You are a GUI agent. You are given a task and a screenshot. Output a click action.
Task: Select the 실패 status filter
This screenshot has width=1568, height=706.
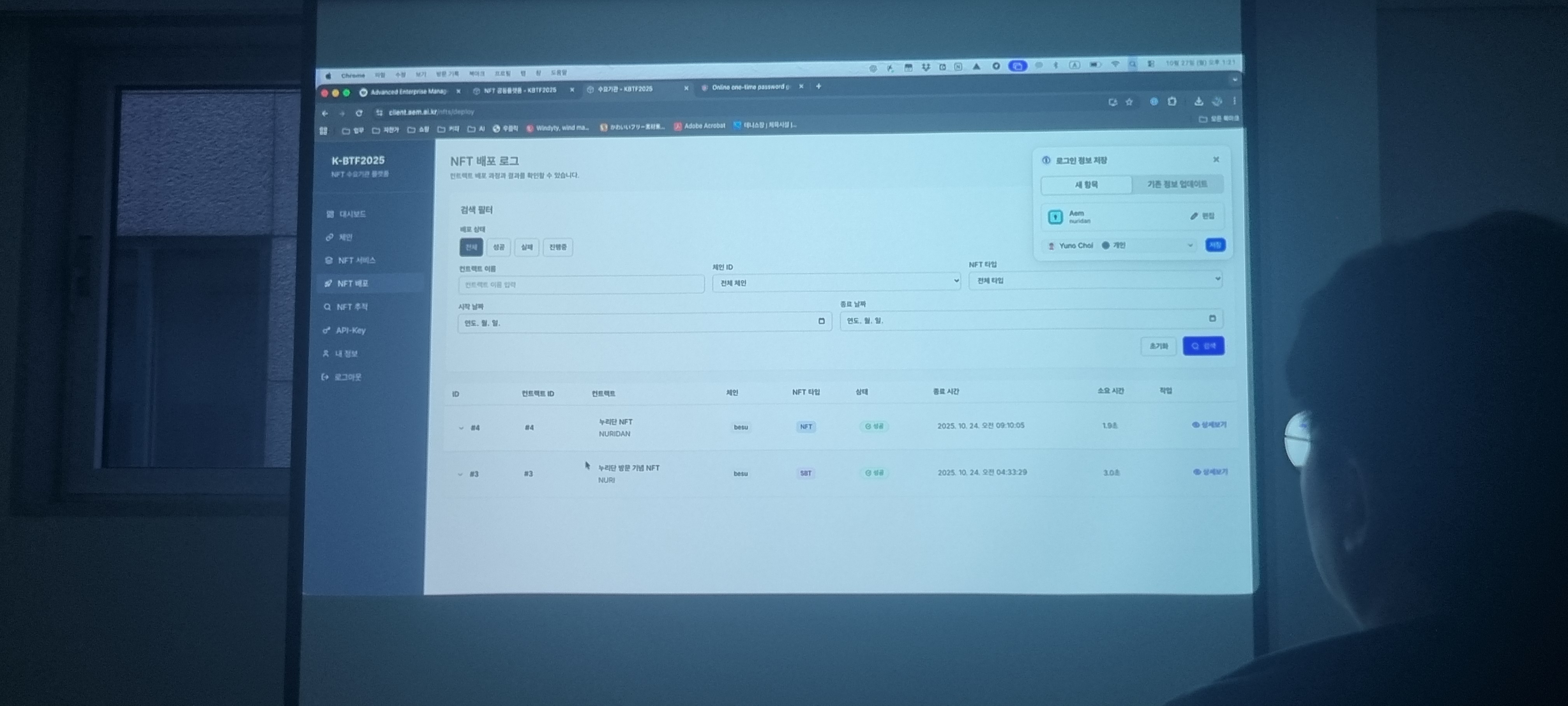click(x=527, y=247)
